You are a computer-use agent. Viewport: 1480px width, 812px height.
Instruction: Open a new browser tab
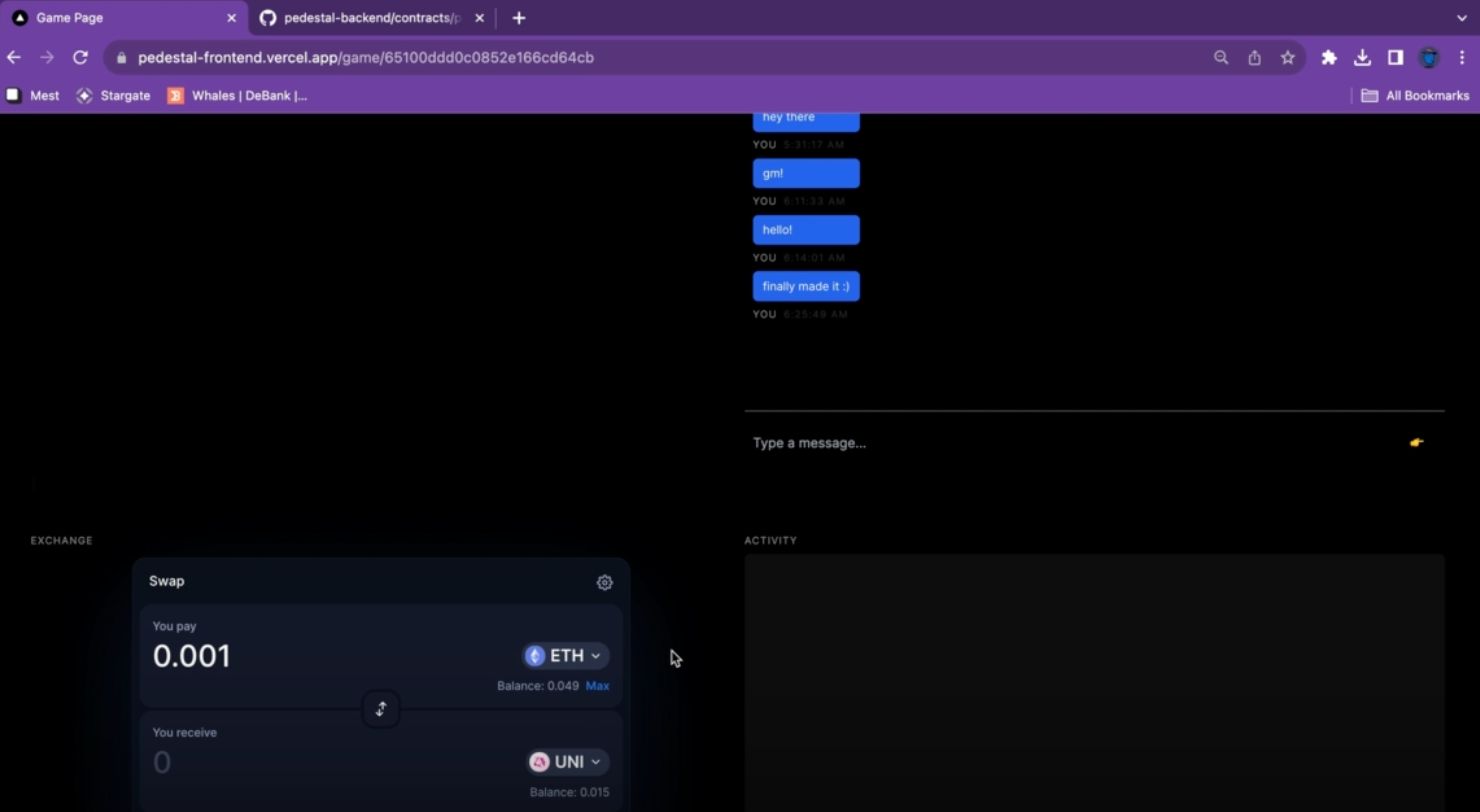pos(518,18)
